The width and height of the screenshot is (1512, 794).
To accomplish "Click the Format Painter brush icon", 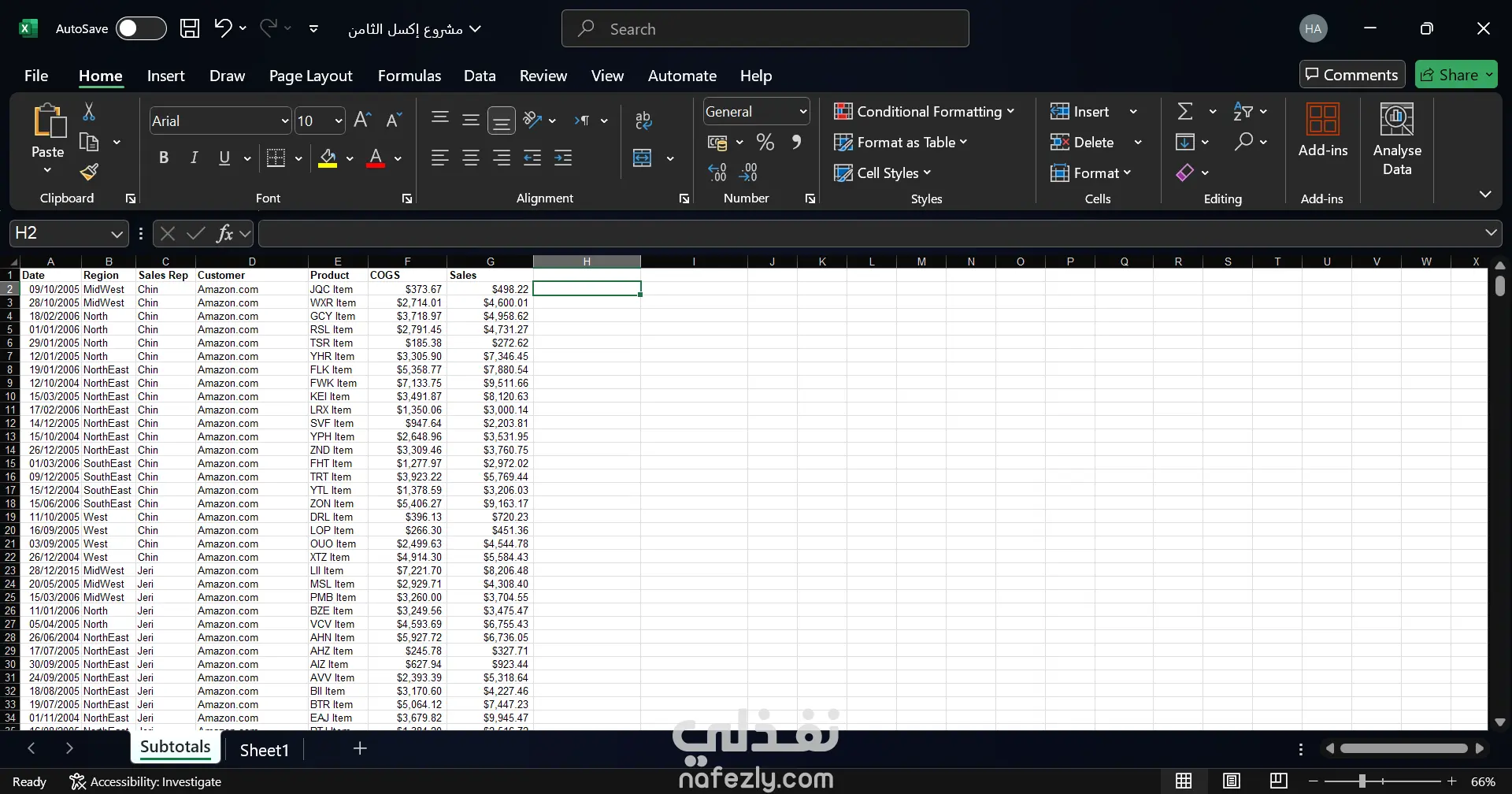I will 89,172.
